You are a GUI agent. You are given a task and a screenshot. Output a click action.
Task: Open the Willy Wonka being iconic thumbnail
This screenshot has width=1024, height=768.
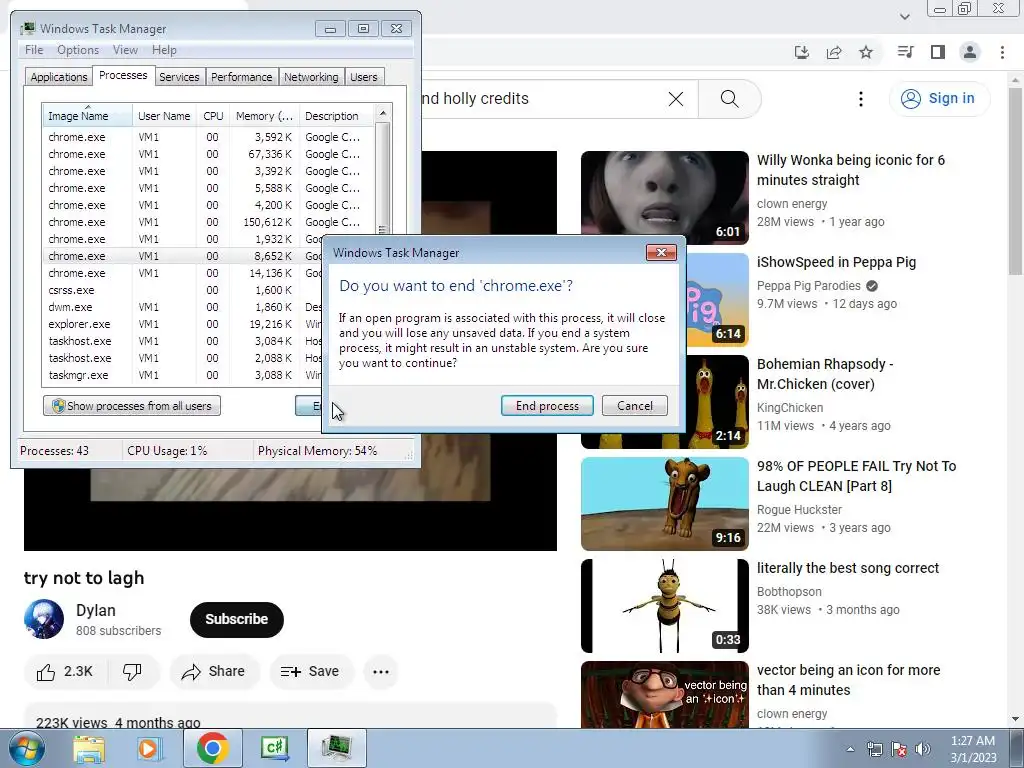coord(665,198)
